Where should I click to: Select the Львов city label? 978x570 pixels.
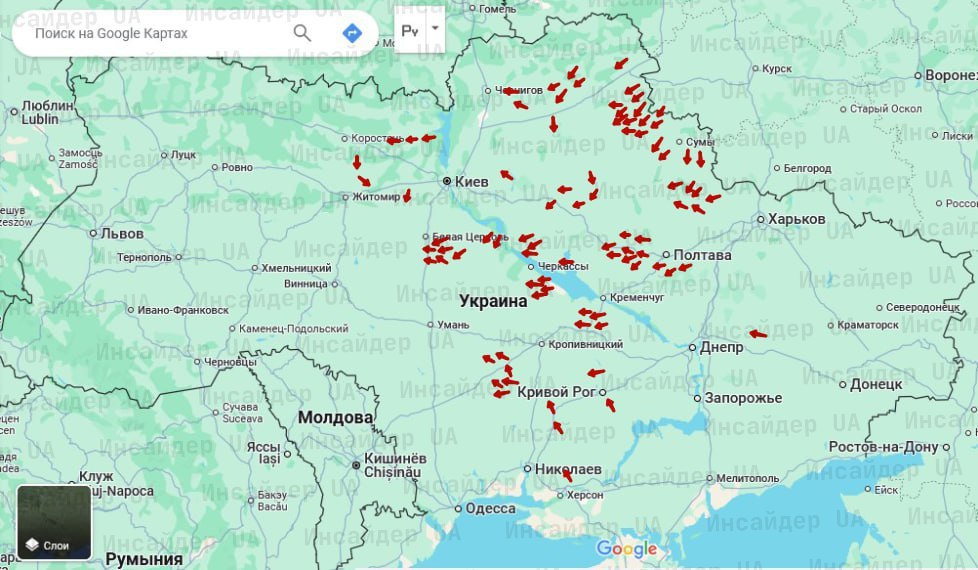click(122, 233)
